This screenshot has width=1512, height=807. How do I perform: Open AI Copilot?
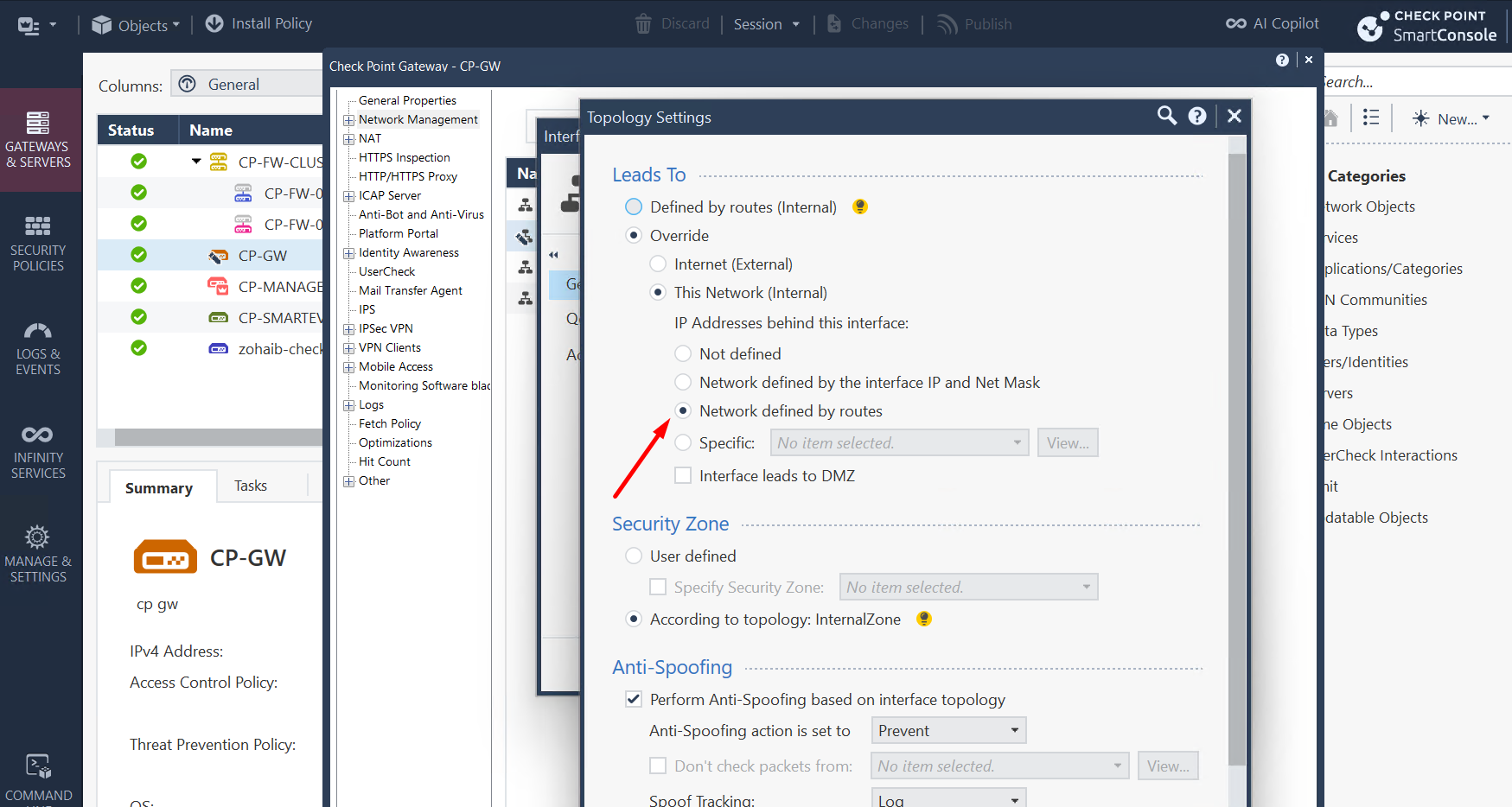[x=1273, y=24]
